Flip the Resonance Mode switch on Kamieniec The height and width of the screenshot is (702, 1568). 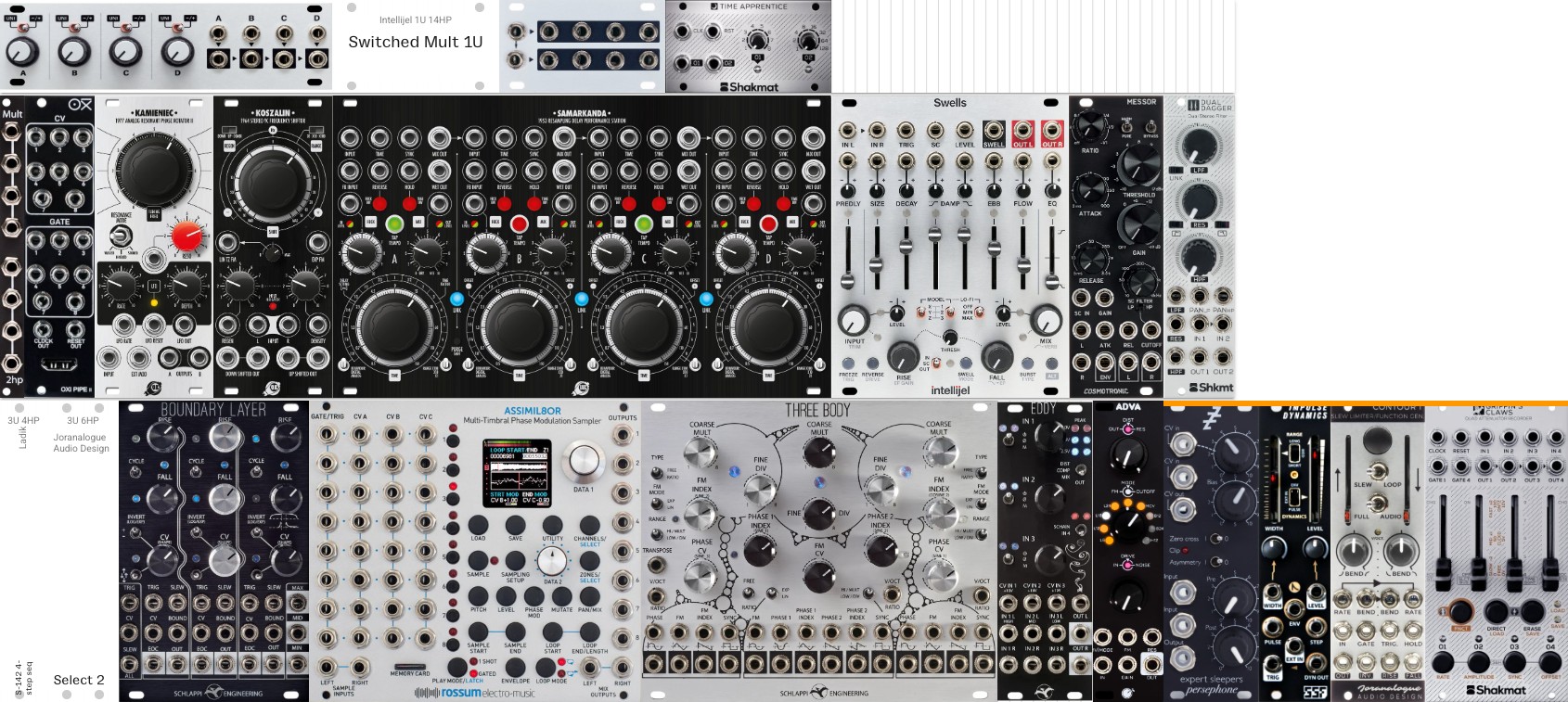tap(122, 236)
